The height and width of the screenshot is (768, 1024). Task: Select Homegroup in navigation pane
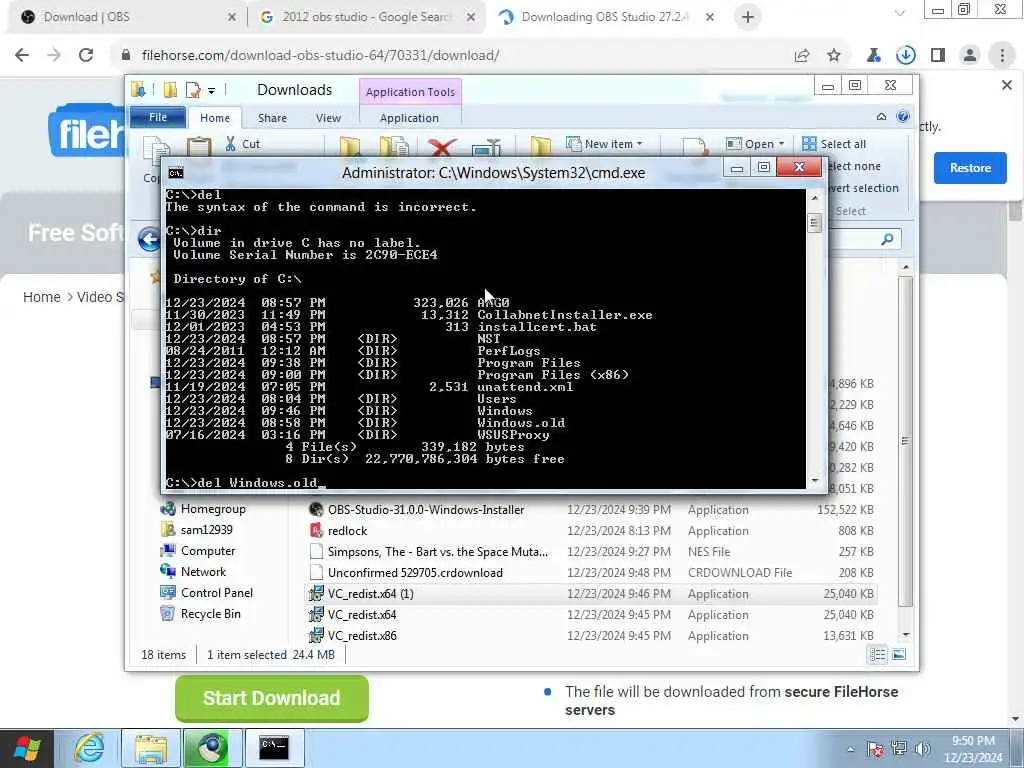(204, 509)
